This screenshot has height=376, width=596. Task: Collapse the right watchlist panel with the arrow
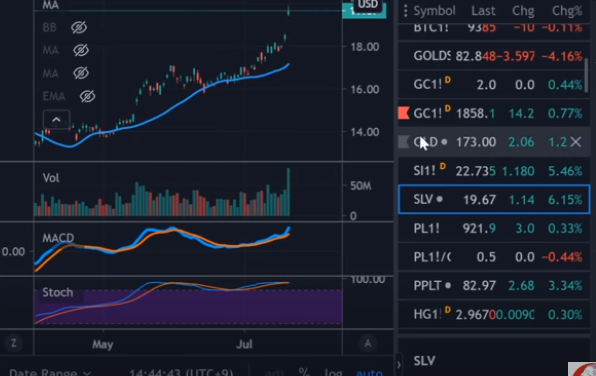click(x=398, y=365)
